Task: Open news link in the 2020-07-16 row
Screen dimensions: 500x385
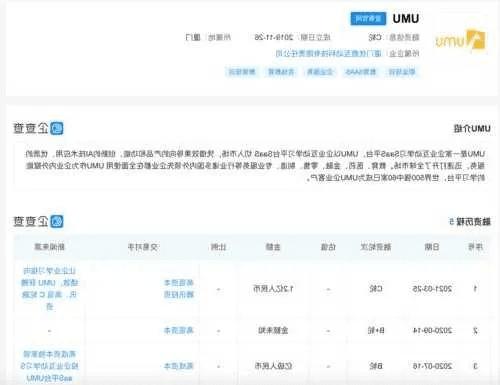Action: [x=50, y=366]
